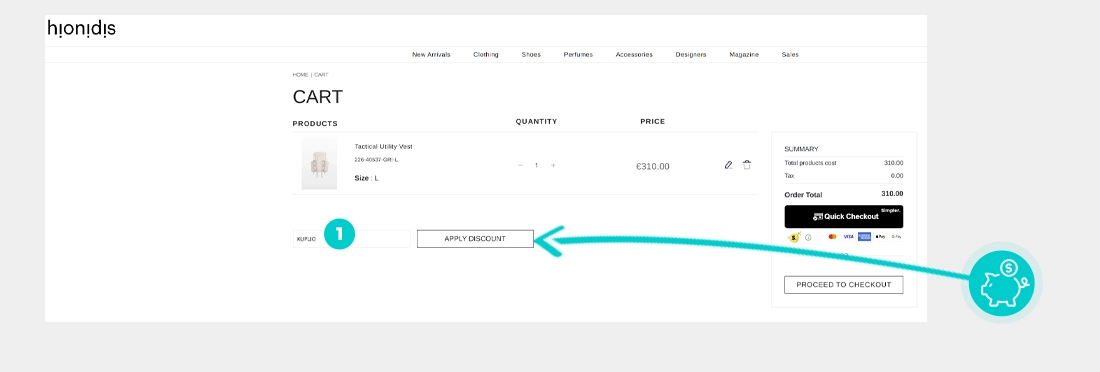
Task: Focus the discount code input field
Action: (x=351, y=239)
